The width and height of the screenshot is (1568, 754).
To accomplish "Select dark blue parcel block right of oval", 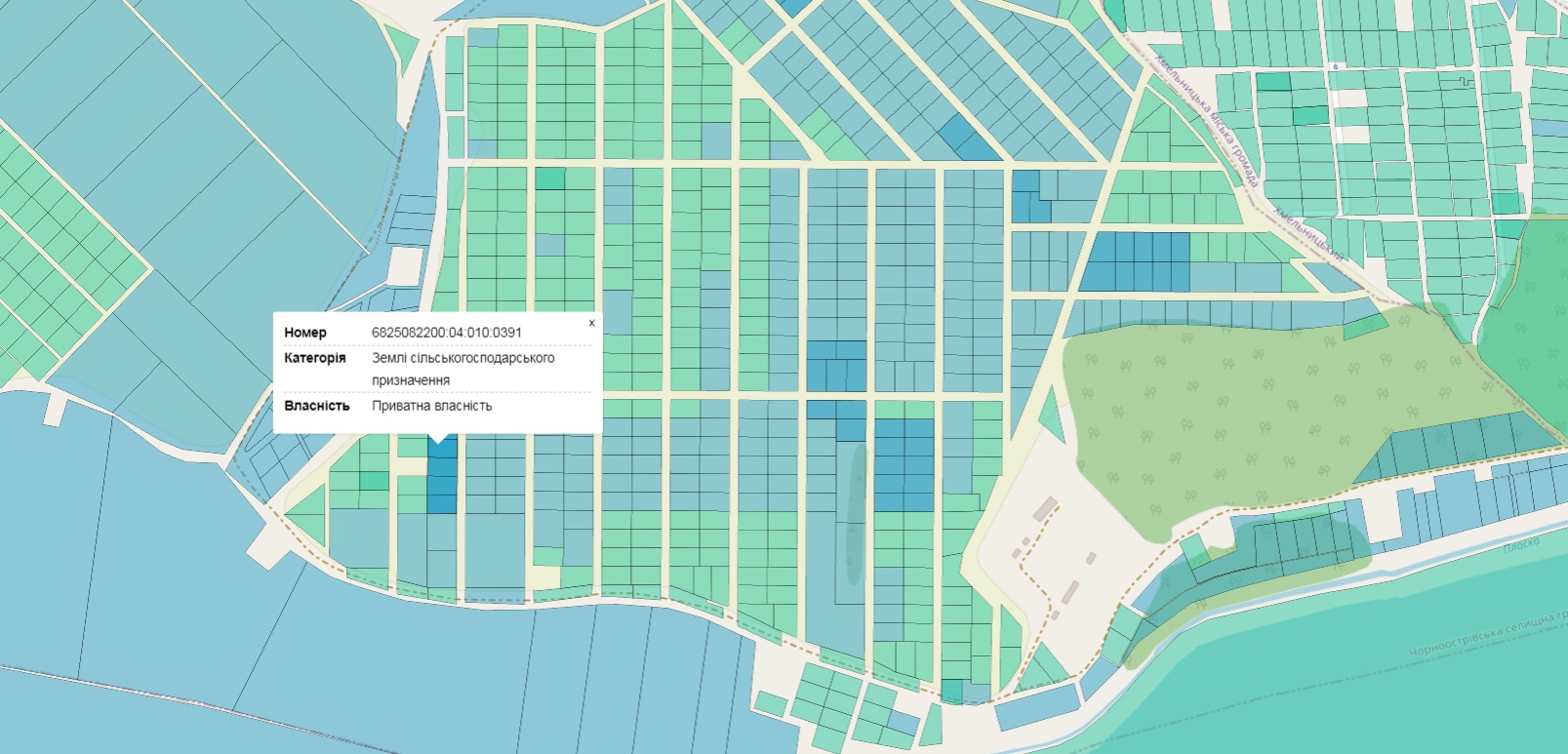I will pyautogui.click(x=904, y=465).
